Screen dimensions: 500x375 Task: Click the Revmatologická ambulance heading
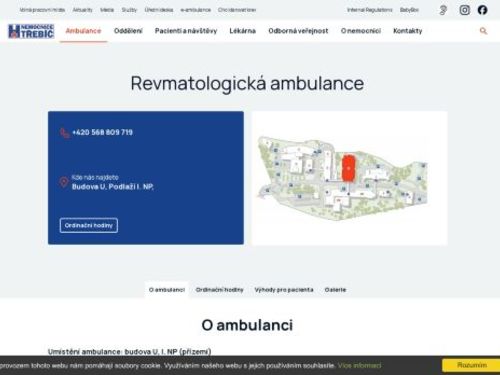[x=247, y=83]
